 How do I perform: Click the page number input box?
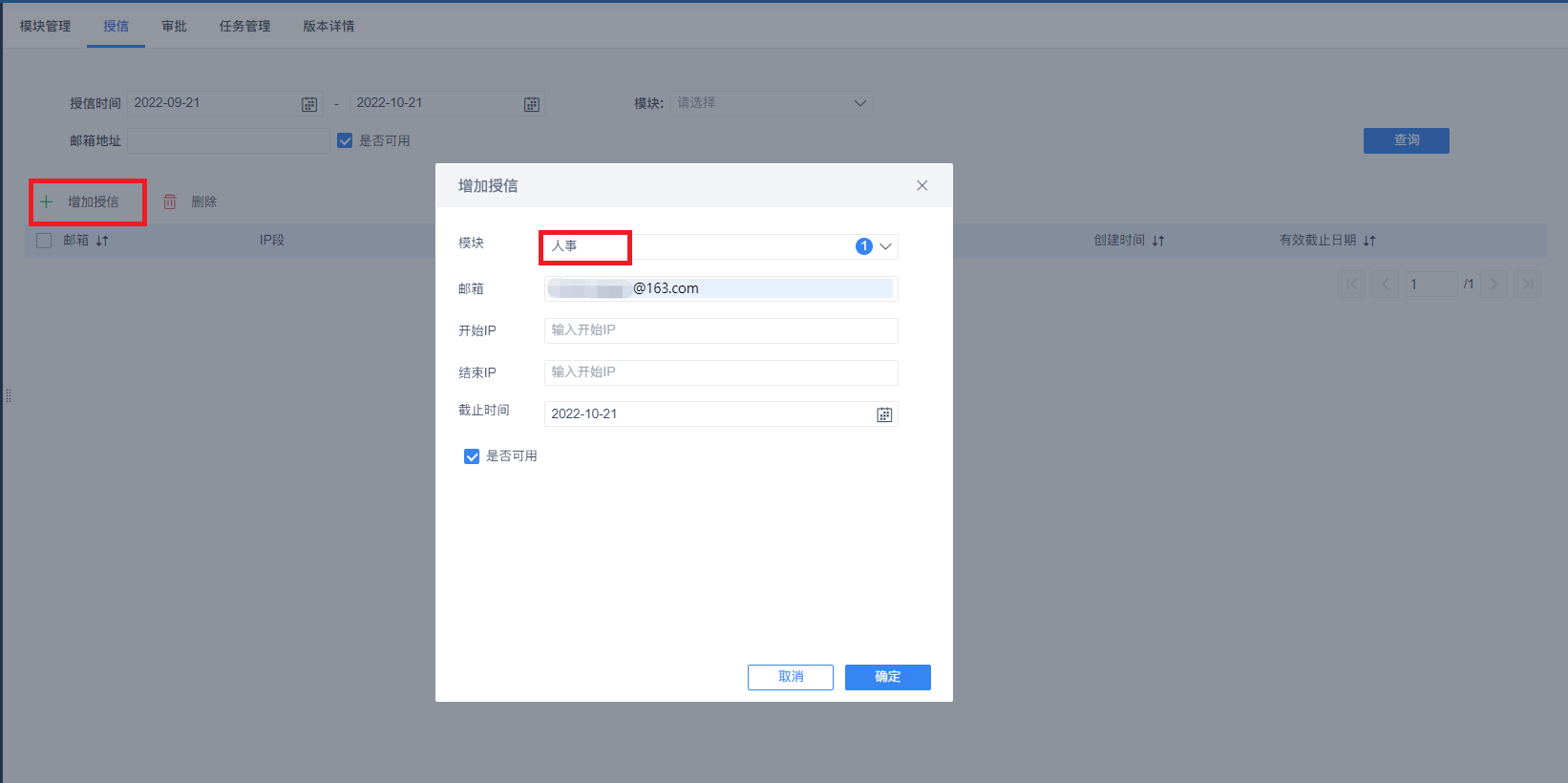click(x=1431, y=284)
